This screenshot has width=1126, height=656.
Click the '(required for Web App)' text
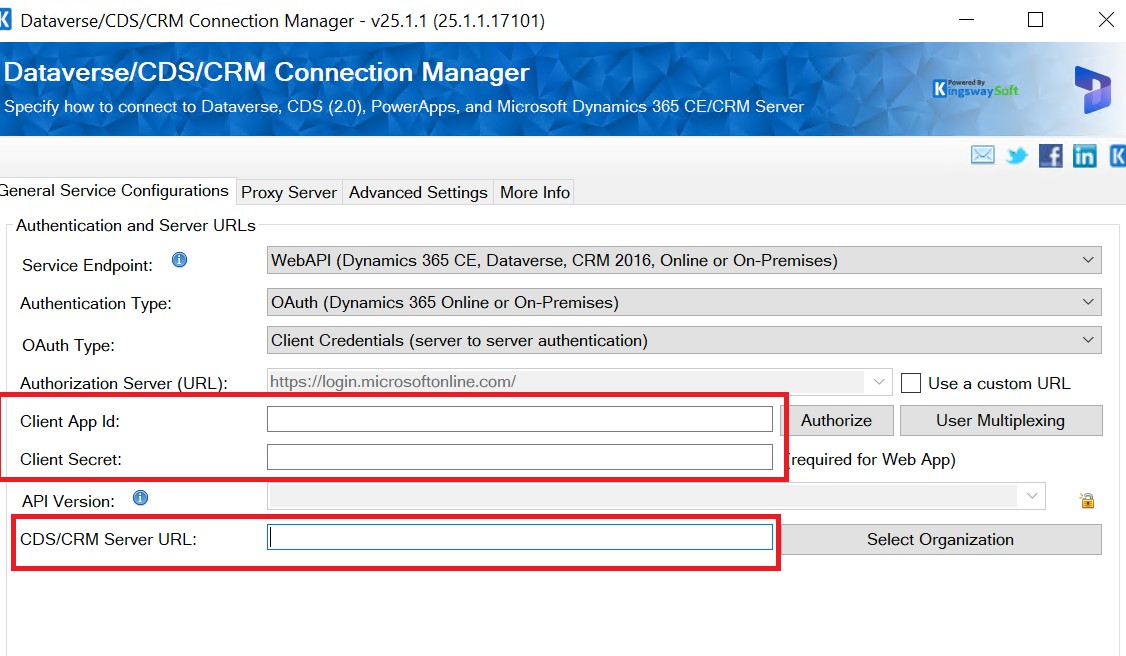click(x=872, y=459)
